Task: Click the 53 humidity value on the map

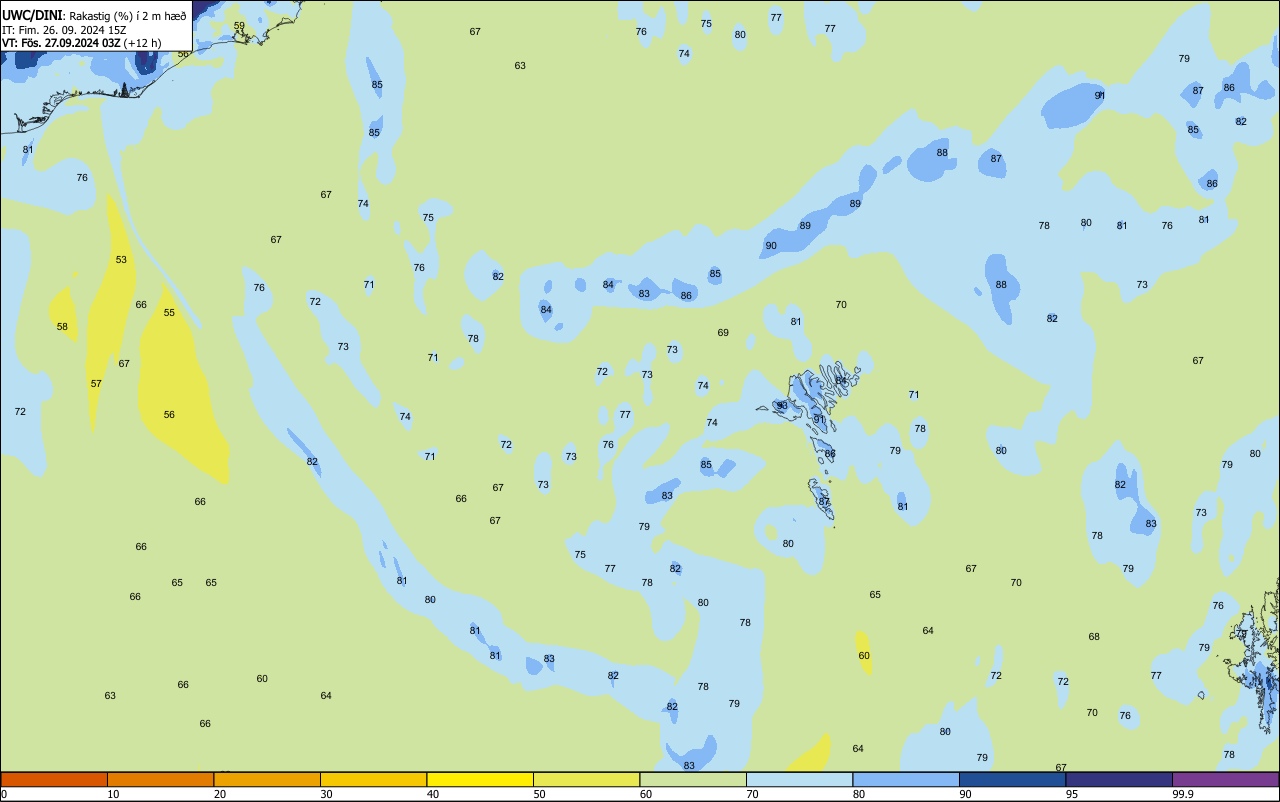Action: [121, 260]
